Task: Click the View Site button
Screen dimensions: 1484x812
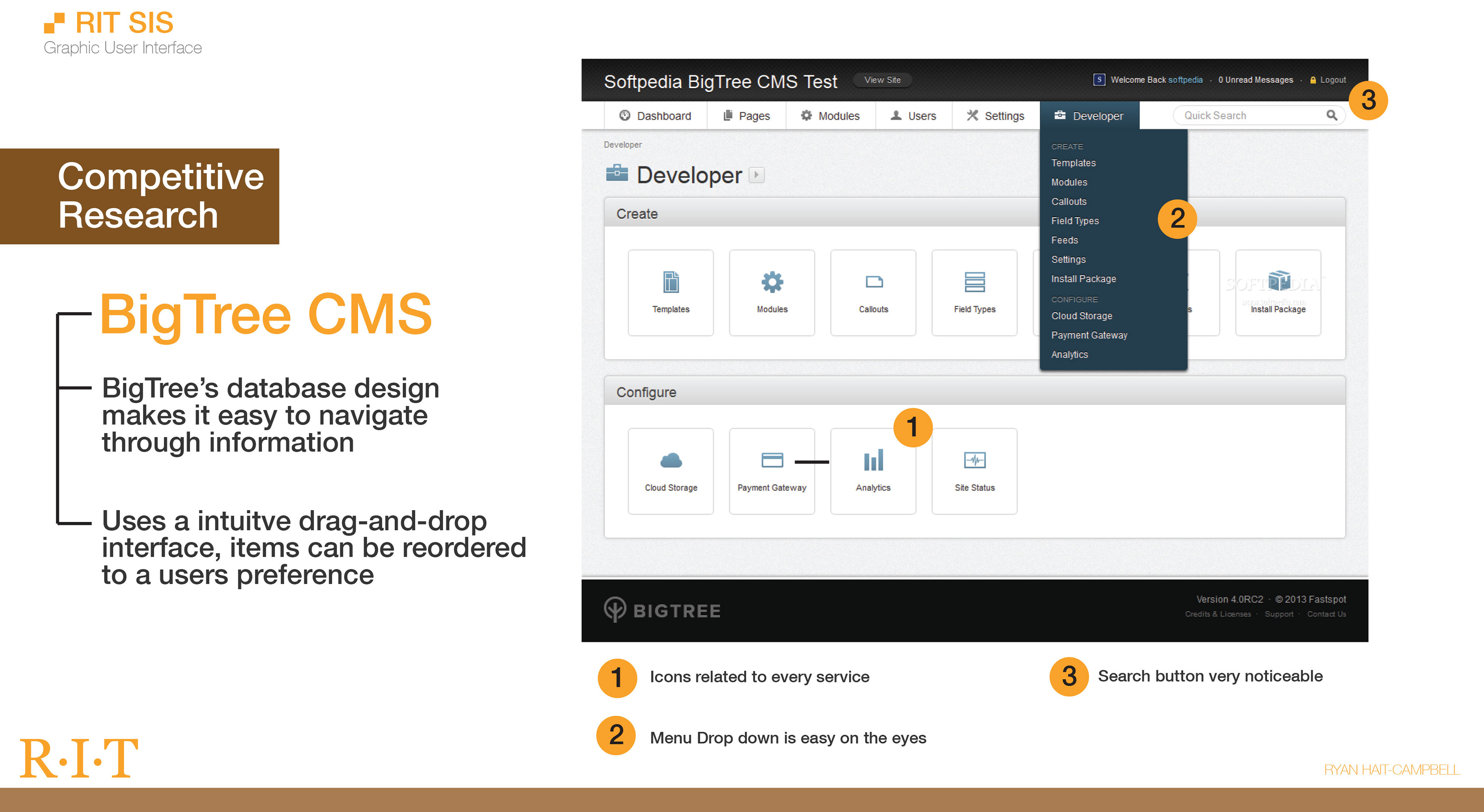Action: (x=882, y=80)
